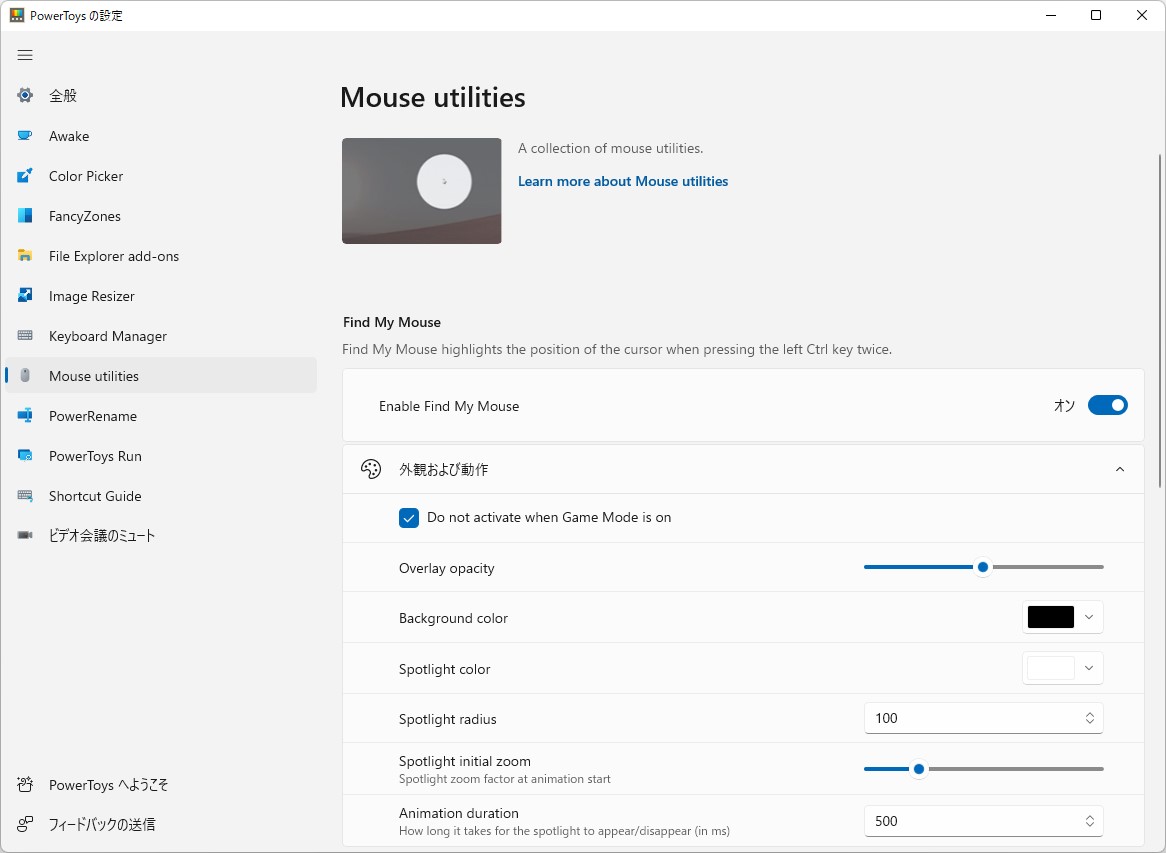Click the Spotlight radius number field
Screen dimensions: 1166x853
(x=970, y=718)
